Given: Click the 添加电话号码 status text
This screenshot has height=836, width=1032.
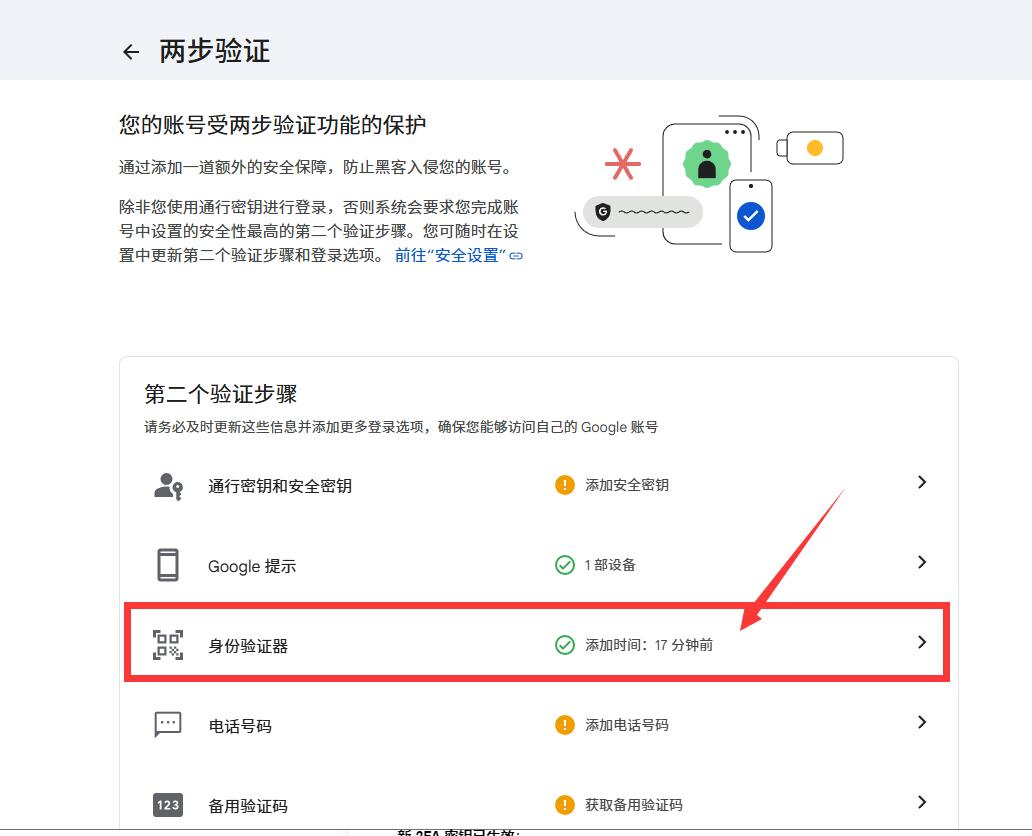Looking at the screenshot, I should [627, 725].
